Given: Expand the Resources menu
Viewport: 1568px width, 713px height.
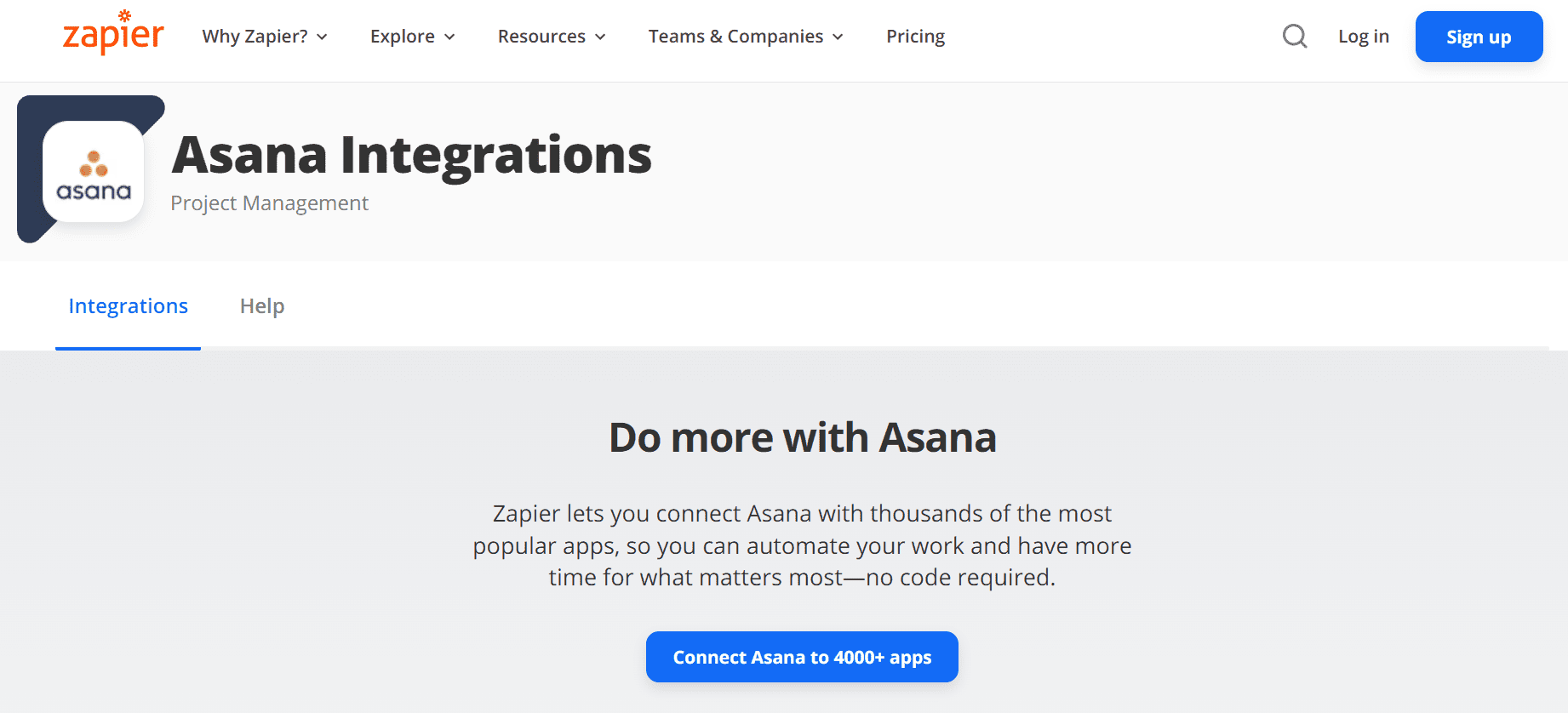Looking at the screenshot, I should (552, 37).
